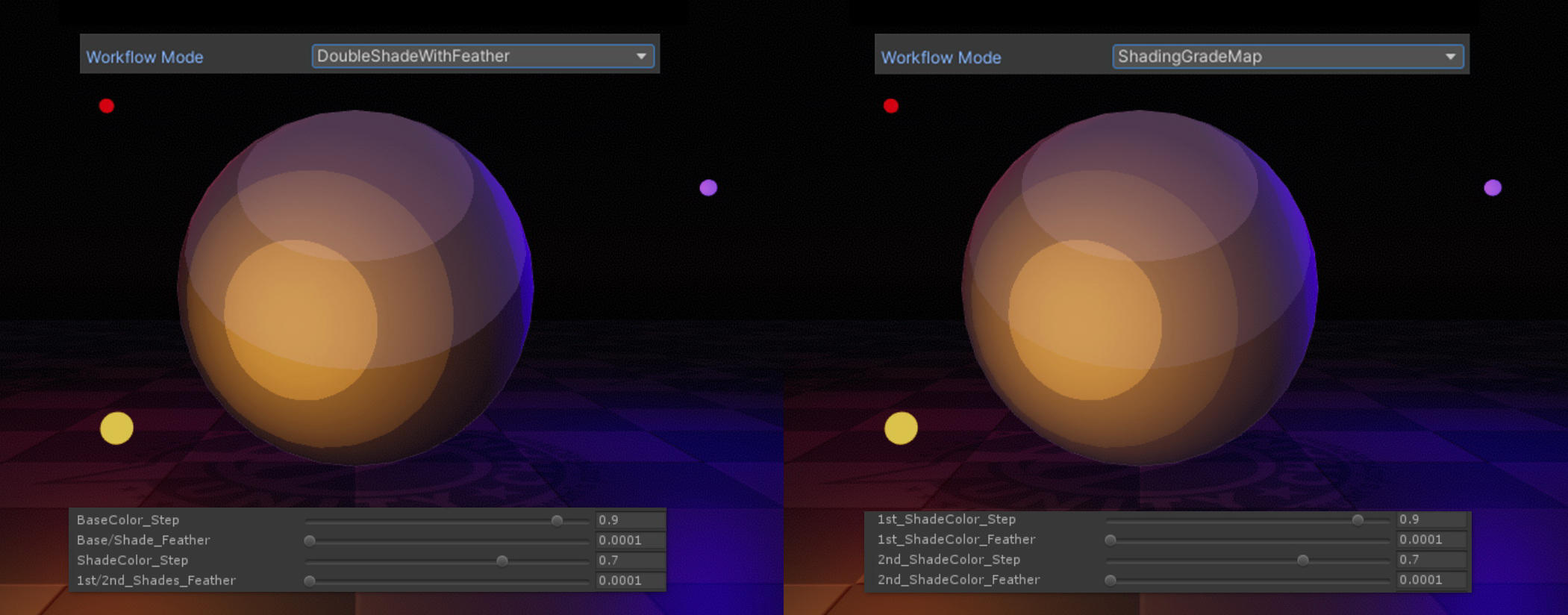1568x615 pixels.
Task: Click the BaseColor_Step slider handle
Action: point(557,520)
